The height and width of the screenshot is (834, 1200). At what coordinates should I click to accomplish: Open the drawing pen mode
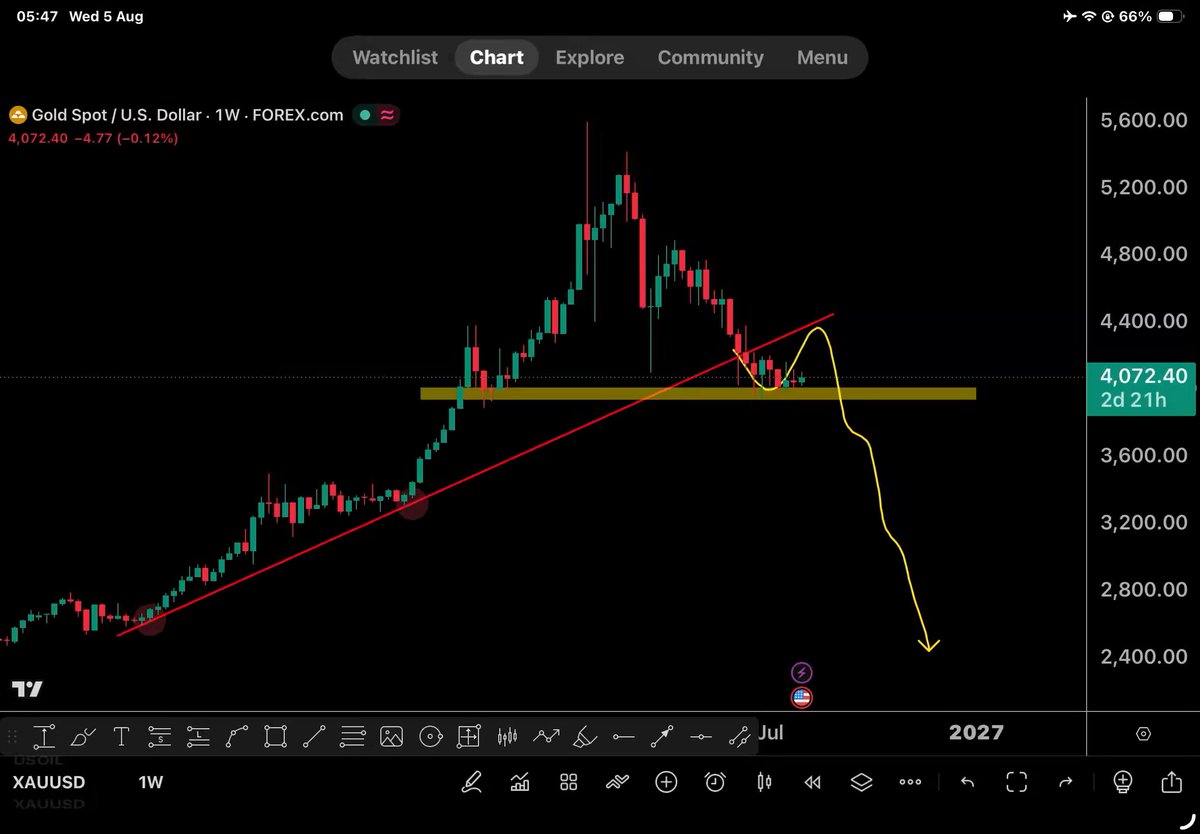pyautogui.click(x=472, y=783)
